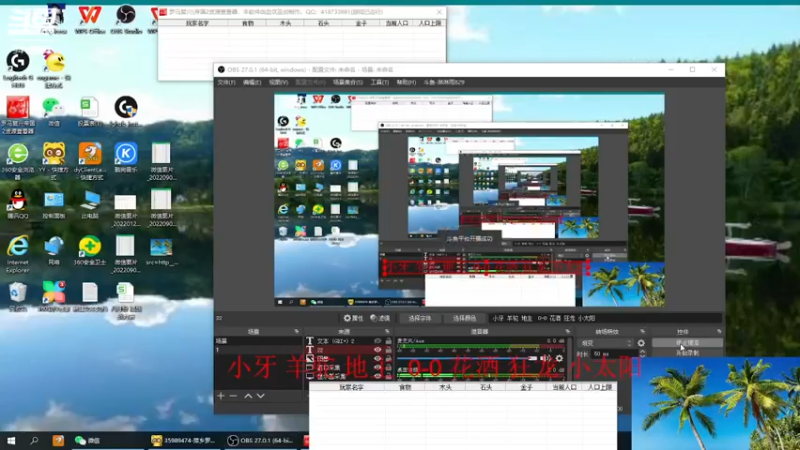Click the 时长 duration field 50 ms
The image size is (800, 450).
[x=614, y=354]
